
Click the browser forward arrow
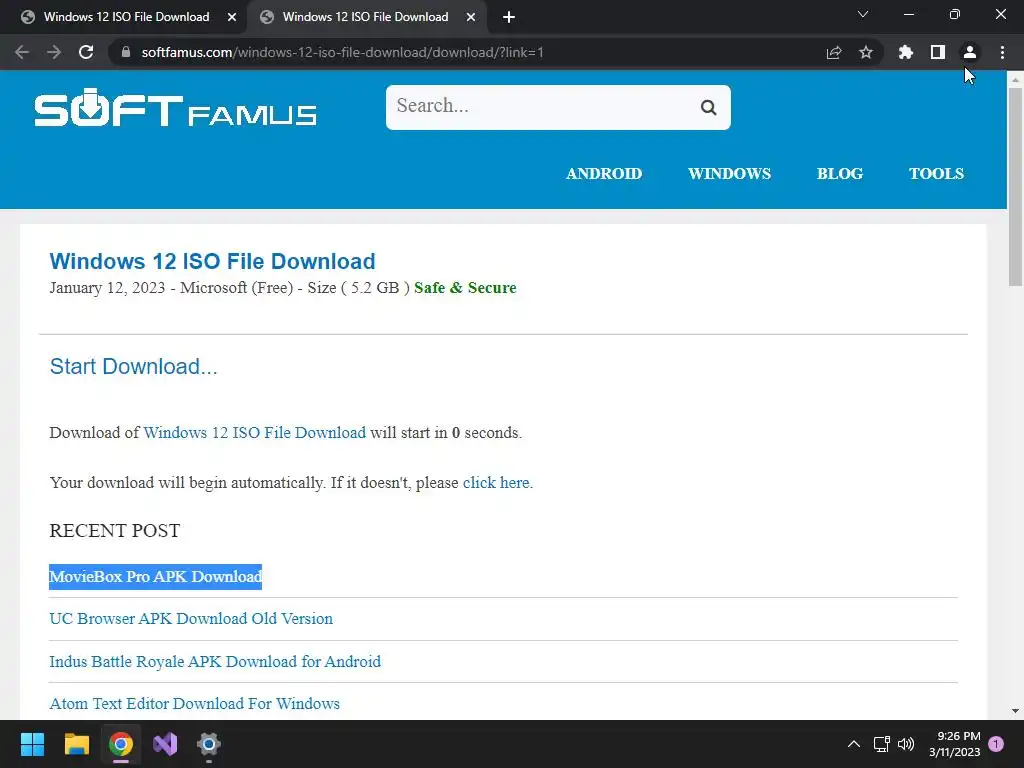click(x=54, y=52)
